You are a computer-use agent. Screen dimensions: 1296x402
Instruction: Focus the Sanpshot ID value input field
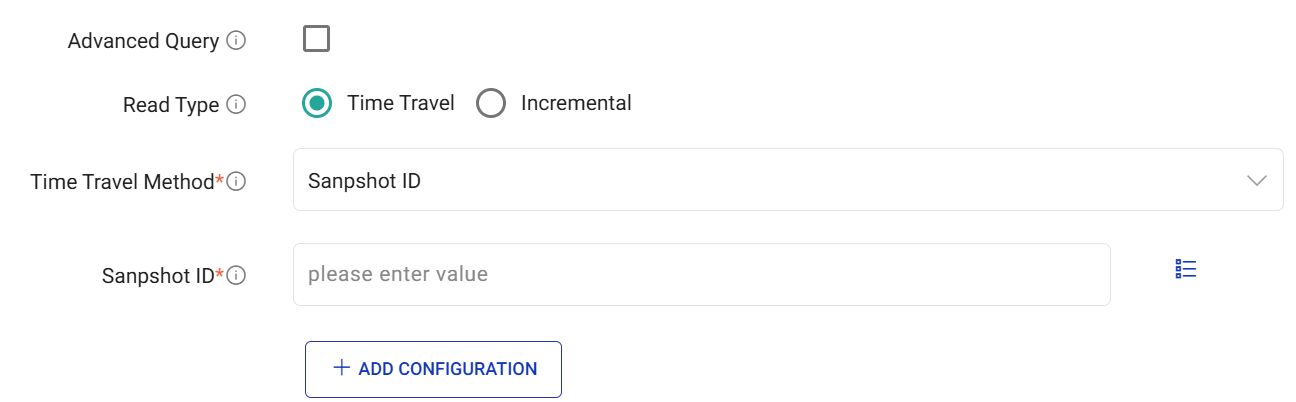click(x=701, y=274)
